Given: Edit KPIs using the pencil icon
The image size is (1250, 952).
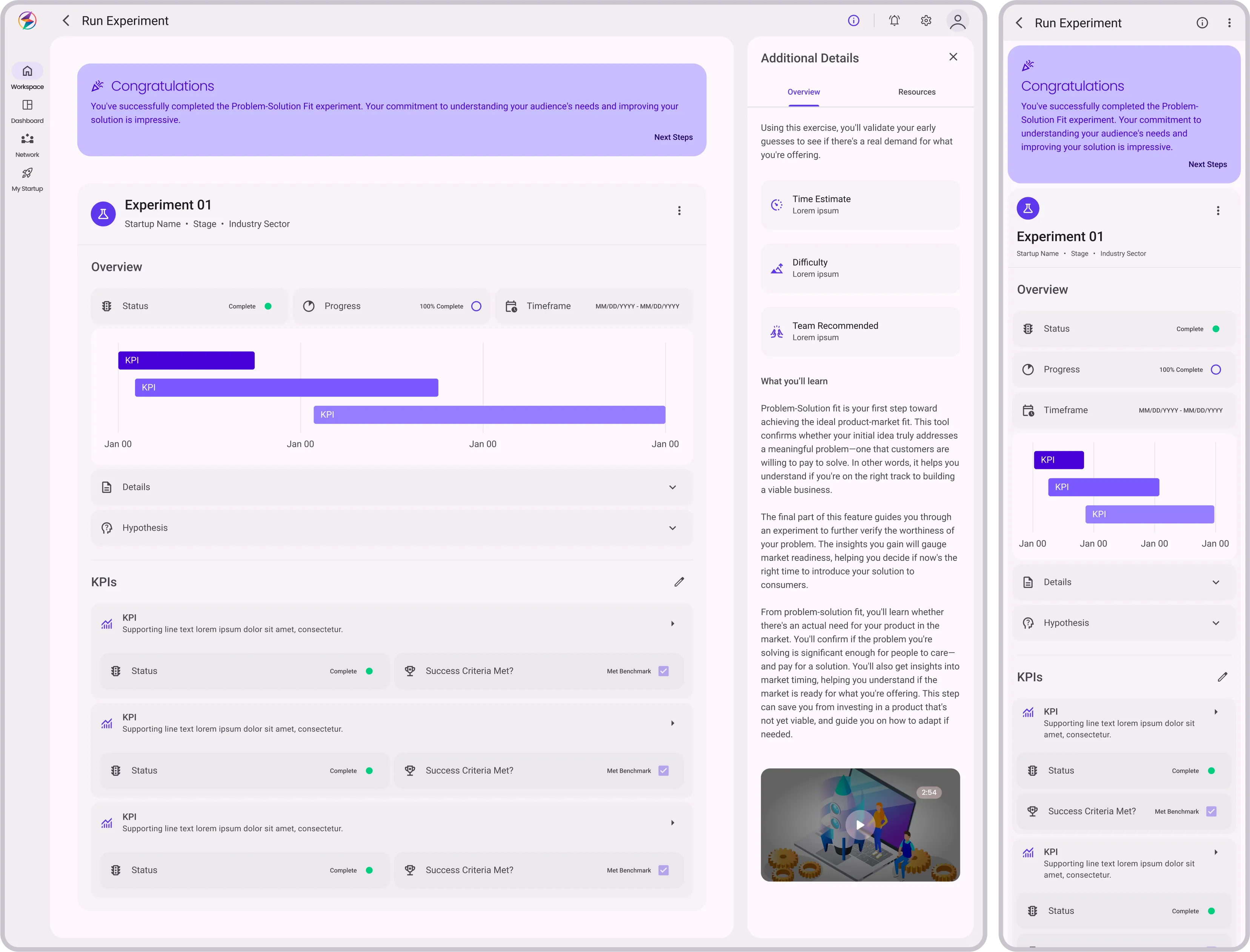Looking at the screenshot, I should (679, 581).
